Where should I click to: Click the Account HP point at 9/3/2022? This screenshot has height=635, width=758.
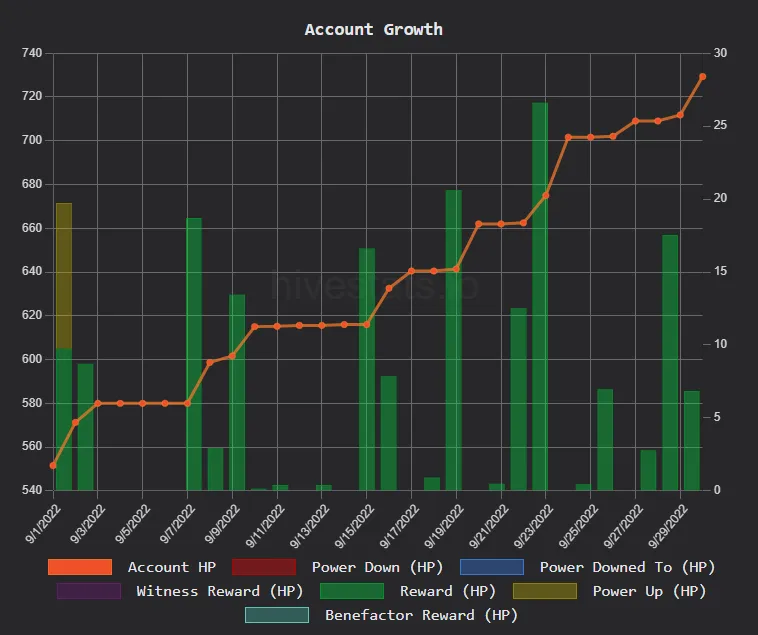pyautogui.click(x=98, y=403)
